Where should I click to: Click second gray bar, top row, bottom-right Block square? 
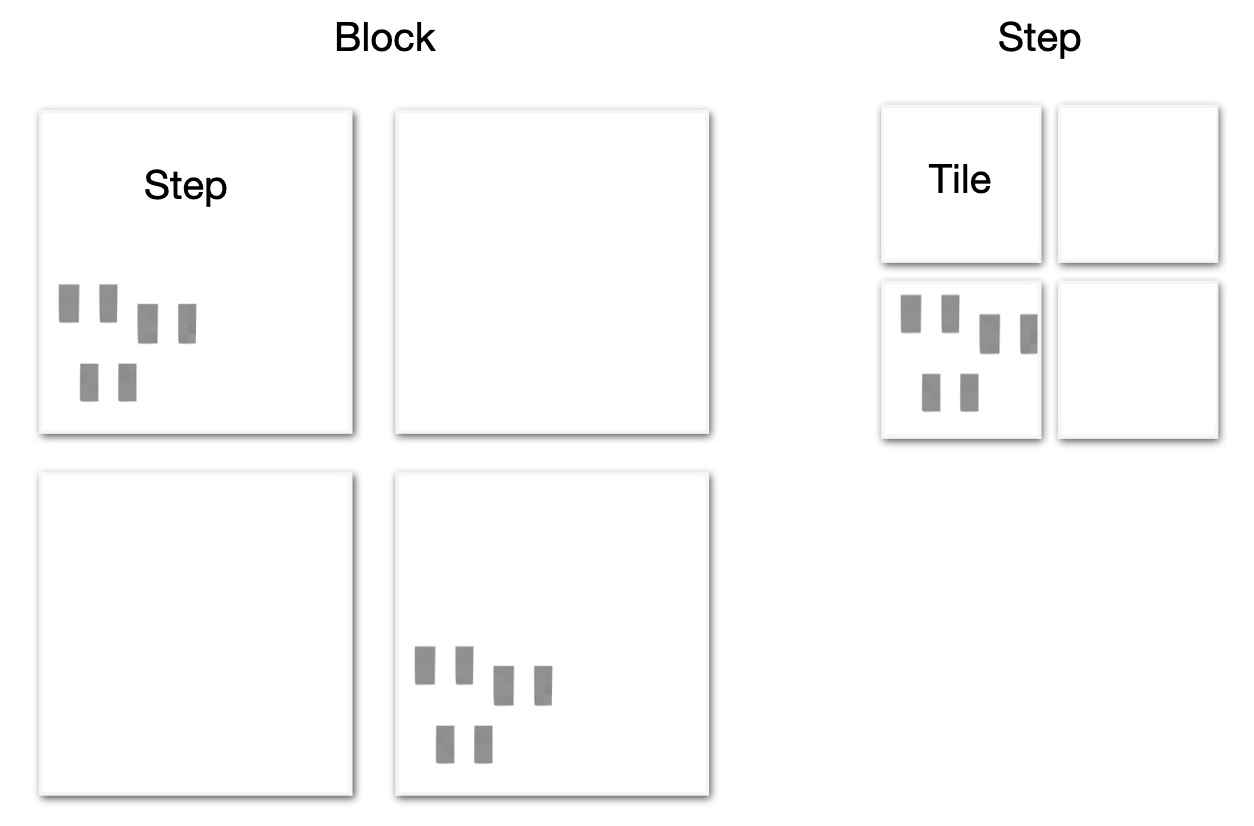[x=464, y=665]
